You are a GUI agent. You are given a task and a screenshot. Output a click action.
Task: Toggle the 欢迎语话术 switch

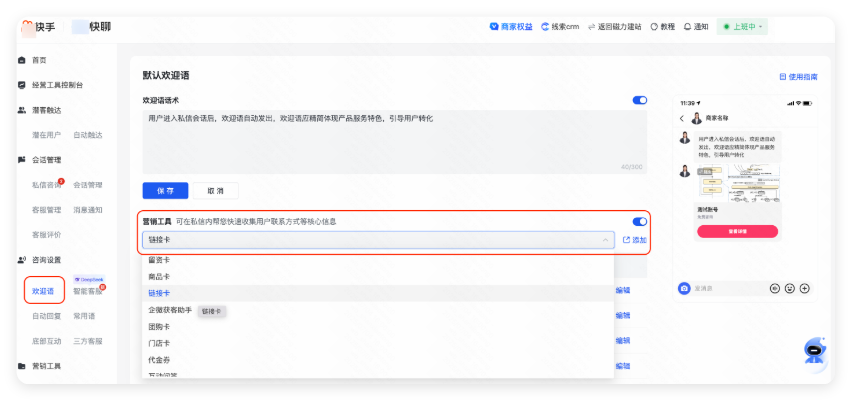click(639, 100)
